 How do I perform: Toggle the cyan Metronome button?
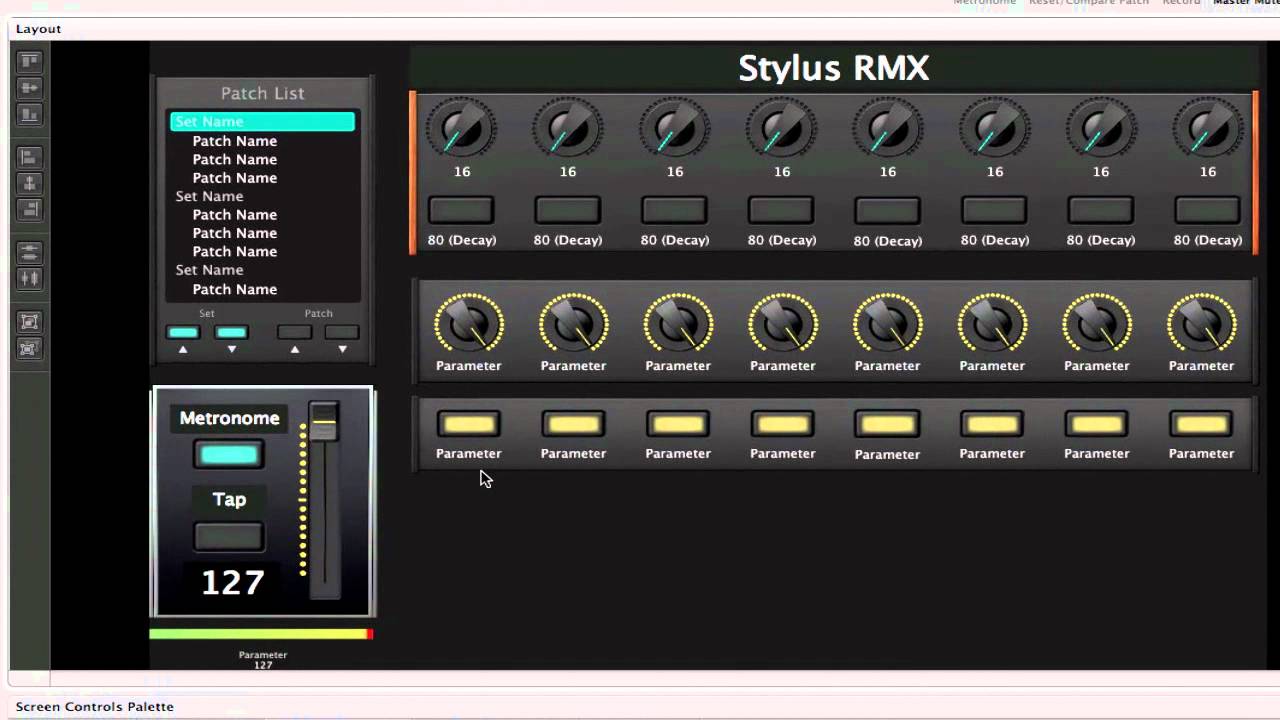point(229,455)
